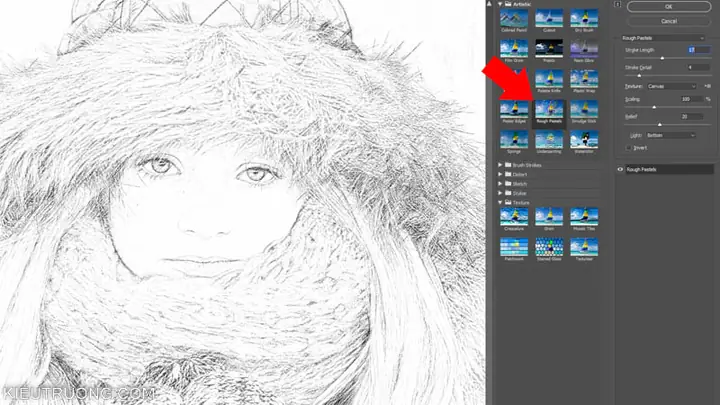Collapse the Texture filter folder
The width and height of the screenshot is (720, 405).
pyautogui.click(x=500, y=202)
